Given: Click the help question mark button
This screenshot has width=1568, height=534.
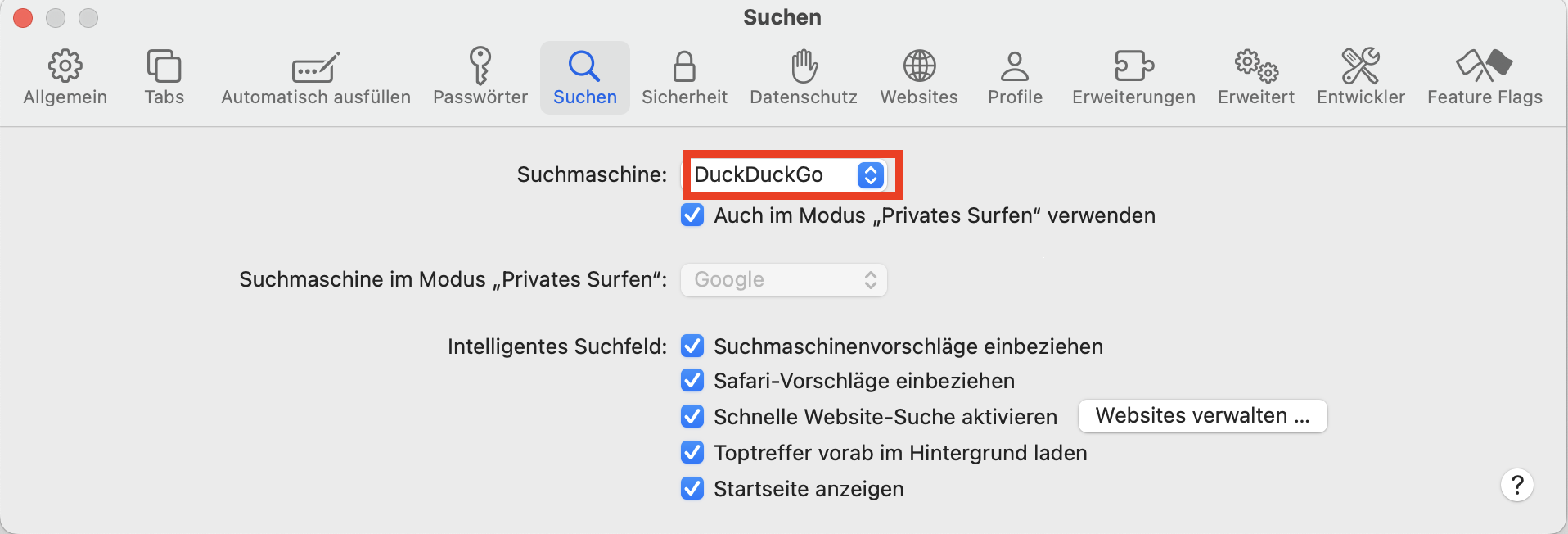Looking at the screenshot, I should [1516, 485].
